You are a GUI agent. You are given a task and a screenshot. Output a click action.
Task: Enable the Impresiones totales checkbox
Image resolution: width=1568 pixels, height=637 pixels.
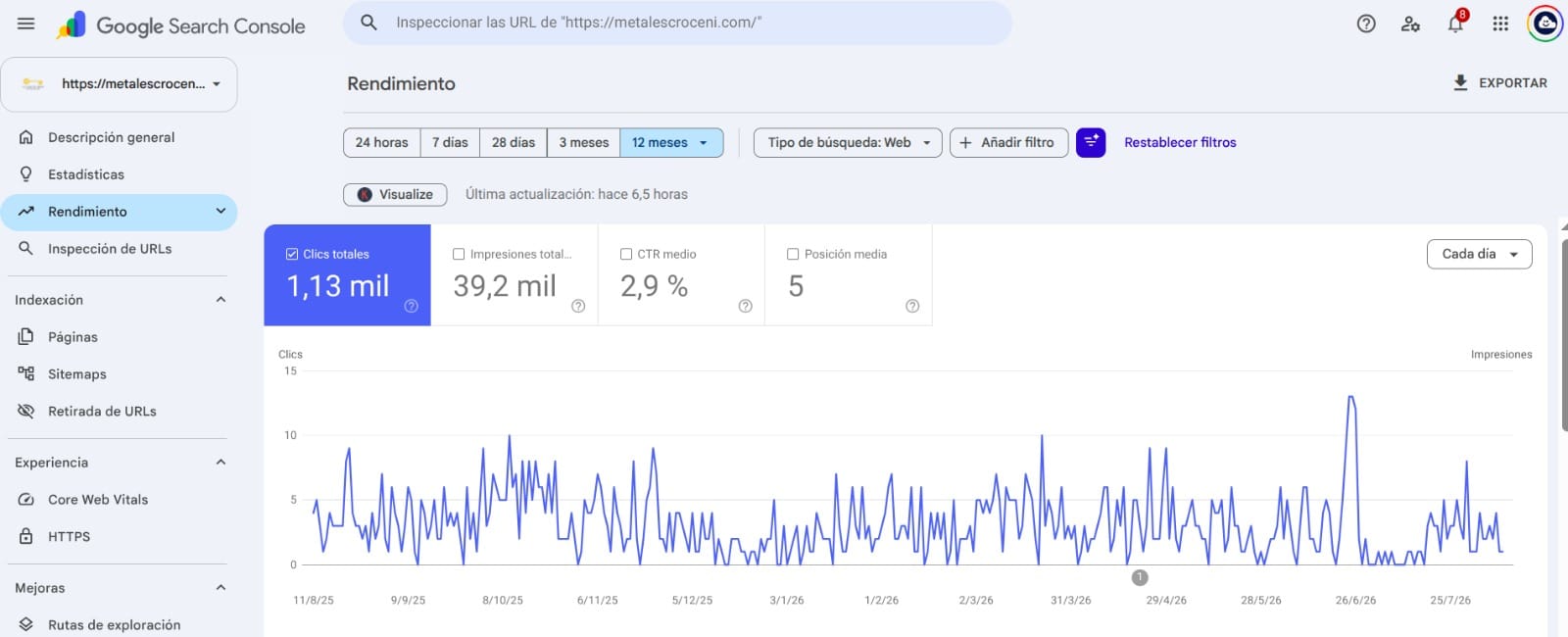click(x=459, y=254)
